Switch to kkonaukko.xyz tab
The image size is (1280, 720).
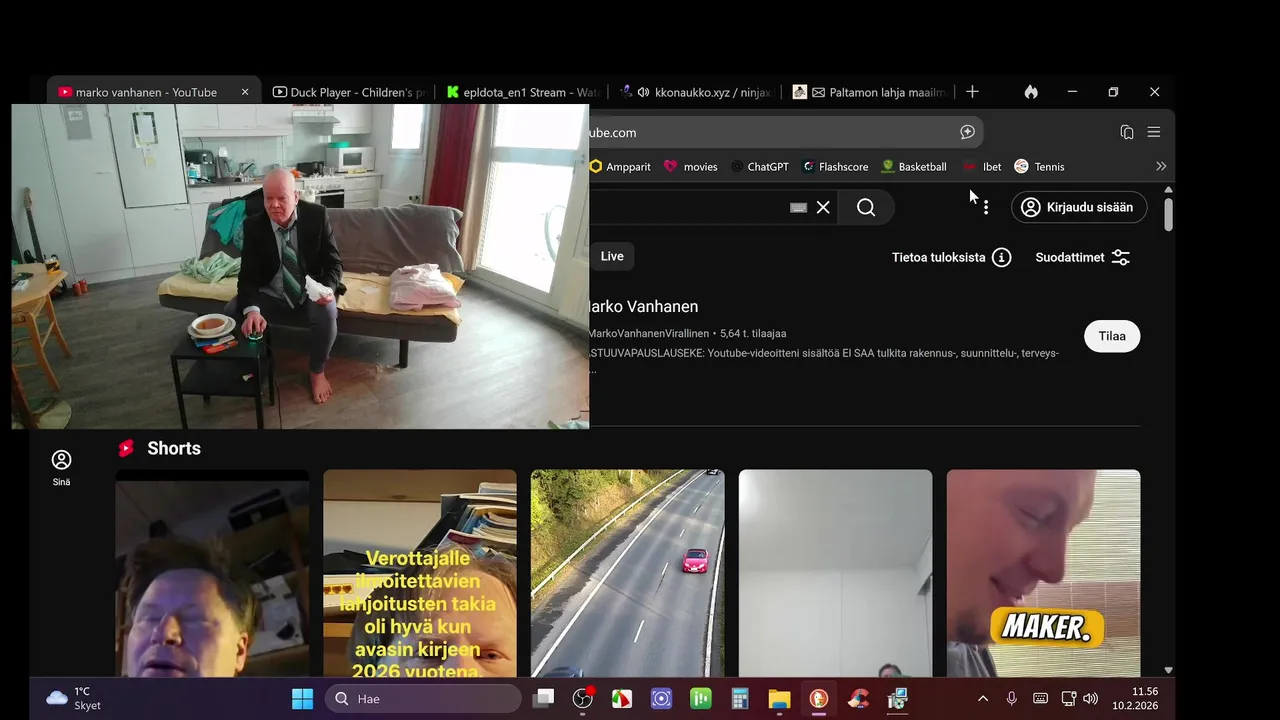pos(695,92)
